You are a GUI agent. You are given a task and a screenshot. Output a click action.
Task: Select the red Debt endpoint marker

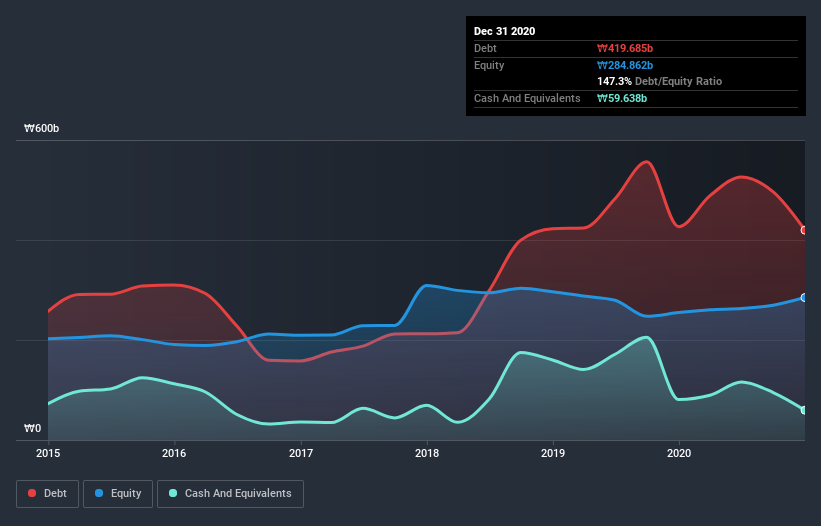pos(804,230)
